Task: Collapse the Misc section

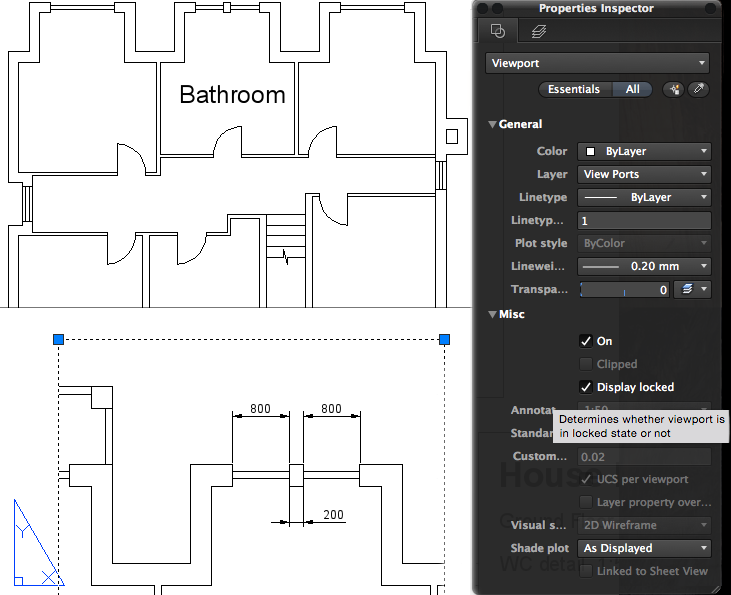Action: pyautogui.click(x=492, y=315)
